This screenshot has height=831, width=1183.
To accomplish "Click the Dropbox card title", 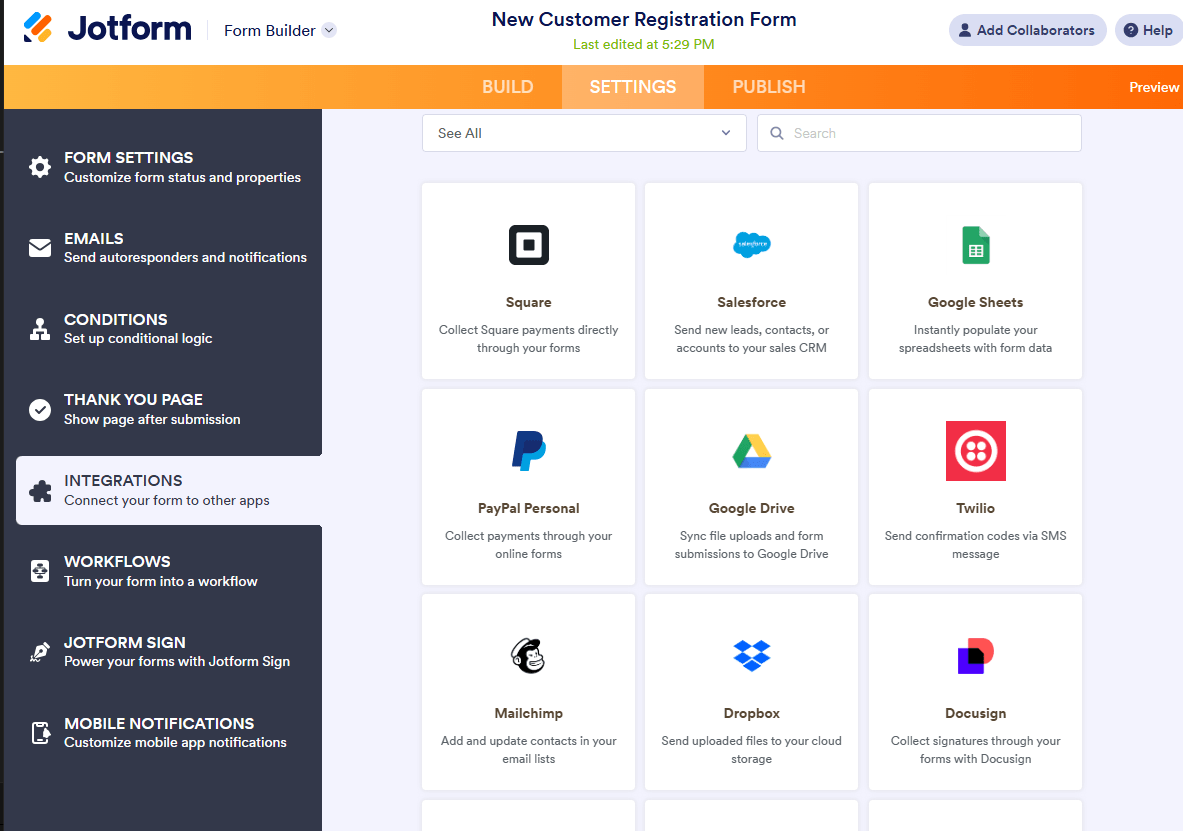I will point(751,713).
